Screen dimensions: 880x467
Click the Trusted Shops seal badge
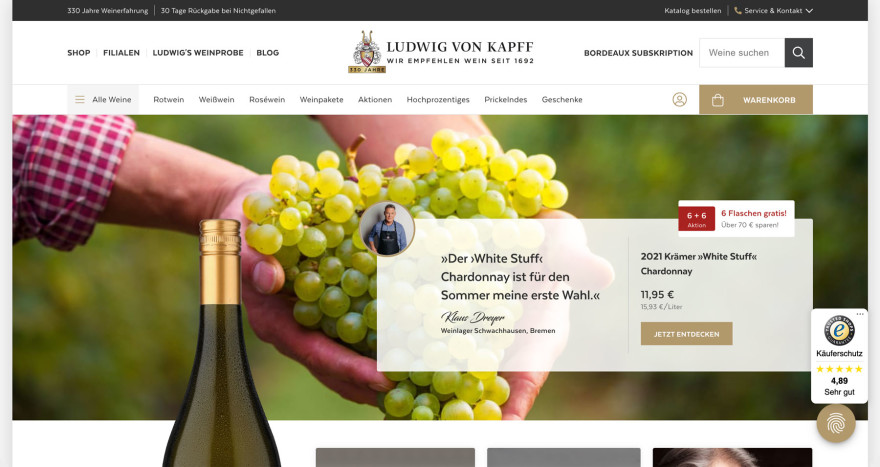pos(839,330)
